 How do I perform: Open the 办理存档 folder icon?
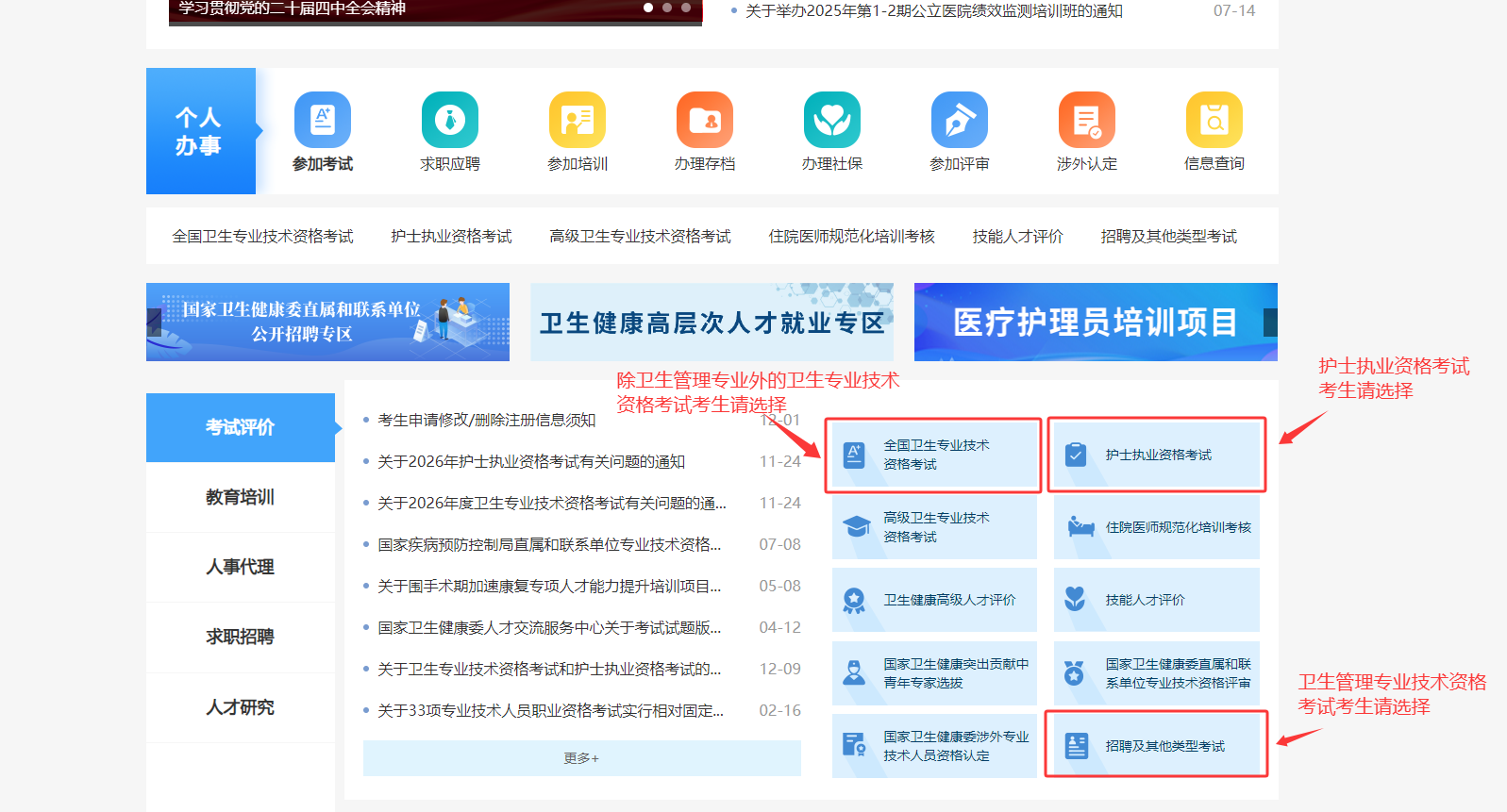click(705, 120)
